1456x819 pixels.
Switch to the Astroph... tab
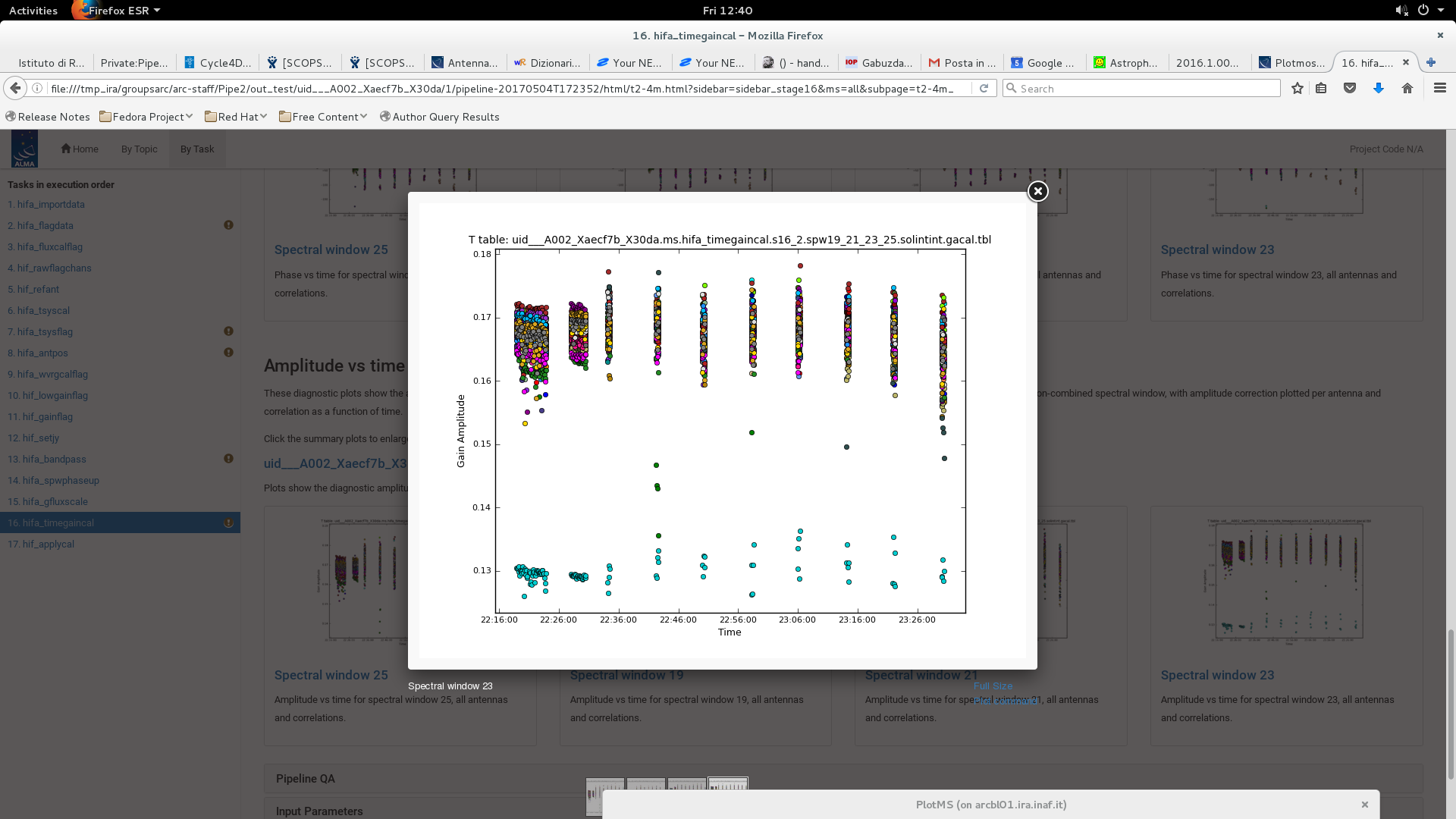[x=1127, y=62]
